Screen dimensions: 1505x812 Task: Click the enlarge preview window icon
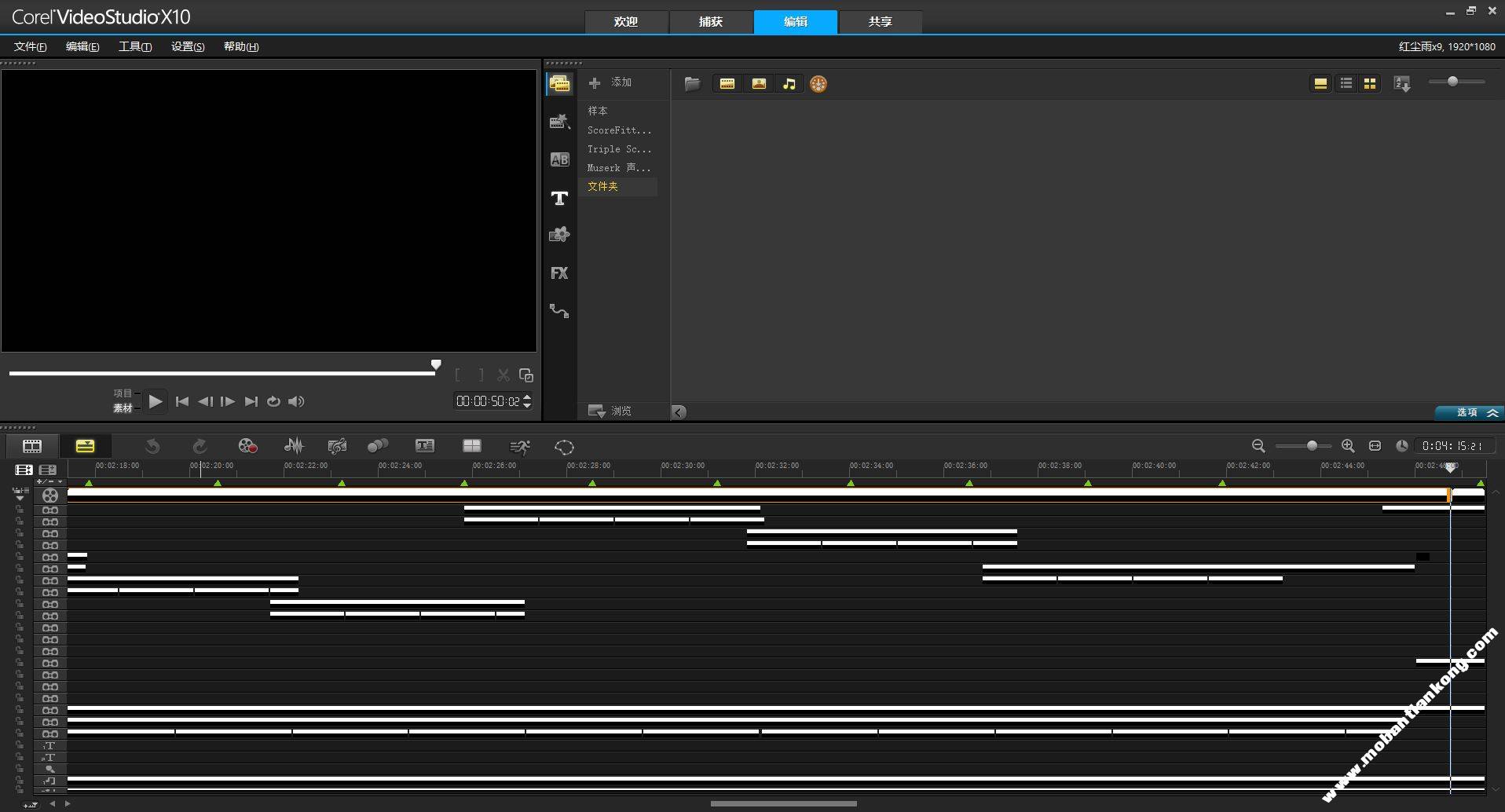(x=526, y=375)
